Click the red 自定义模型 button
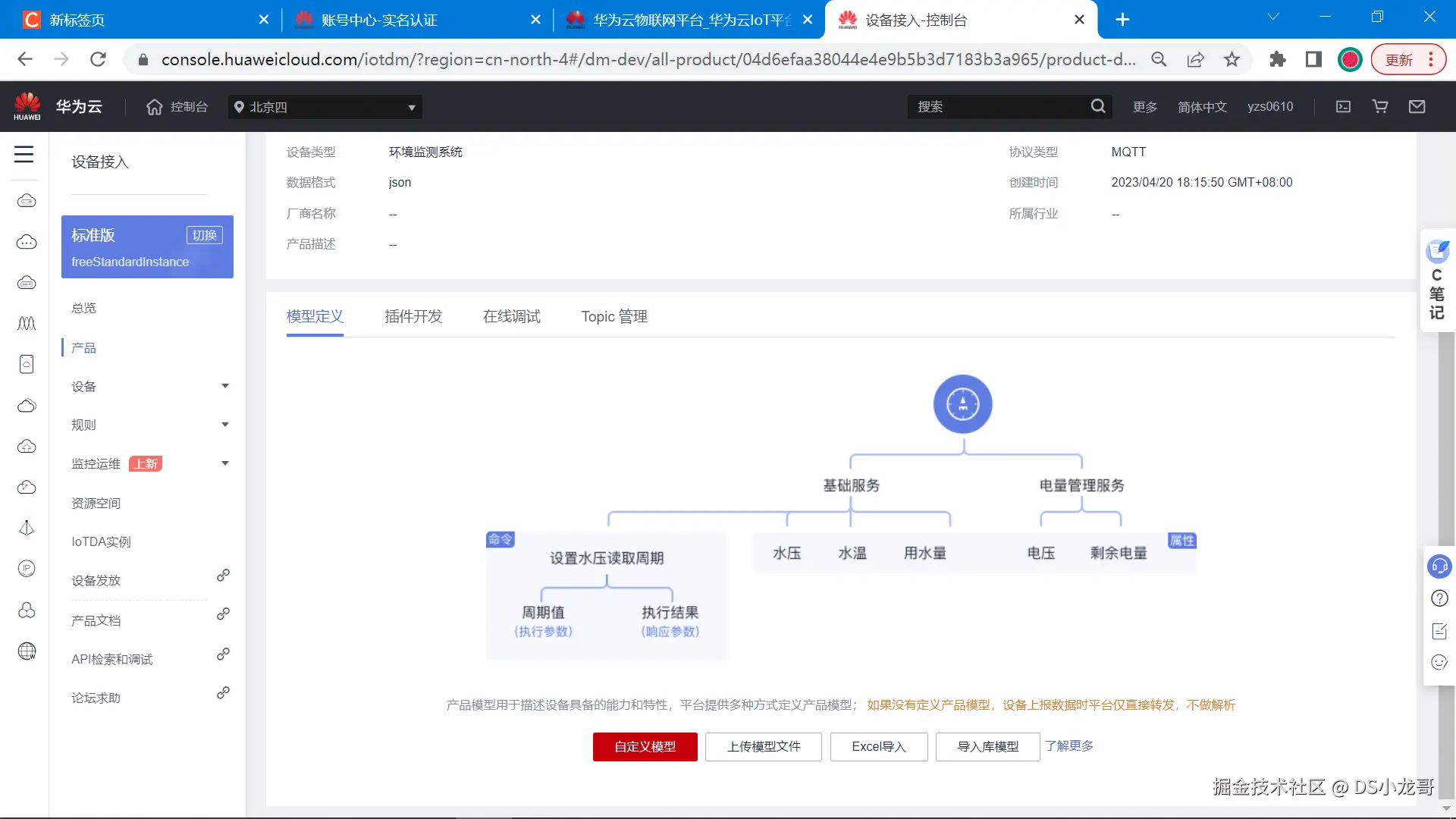 (x=645, y=747)
